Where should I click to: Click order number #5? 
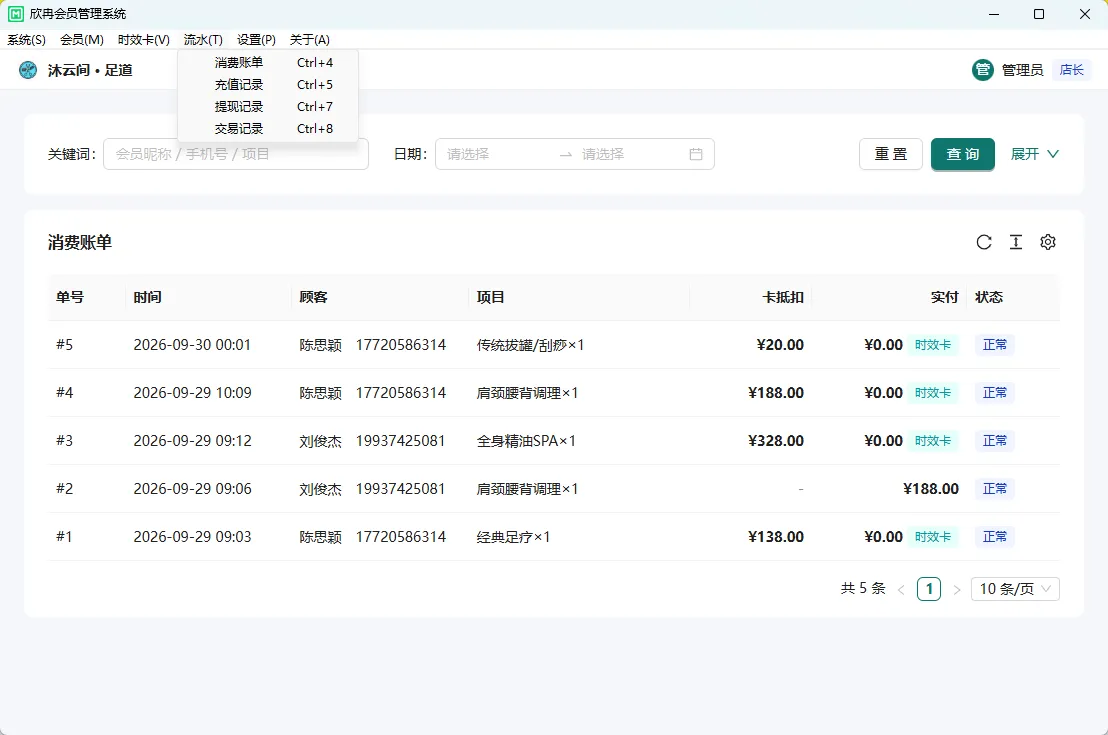point(64,345)
